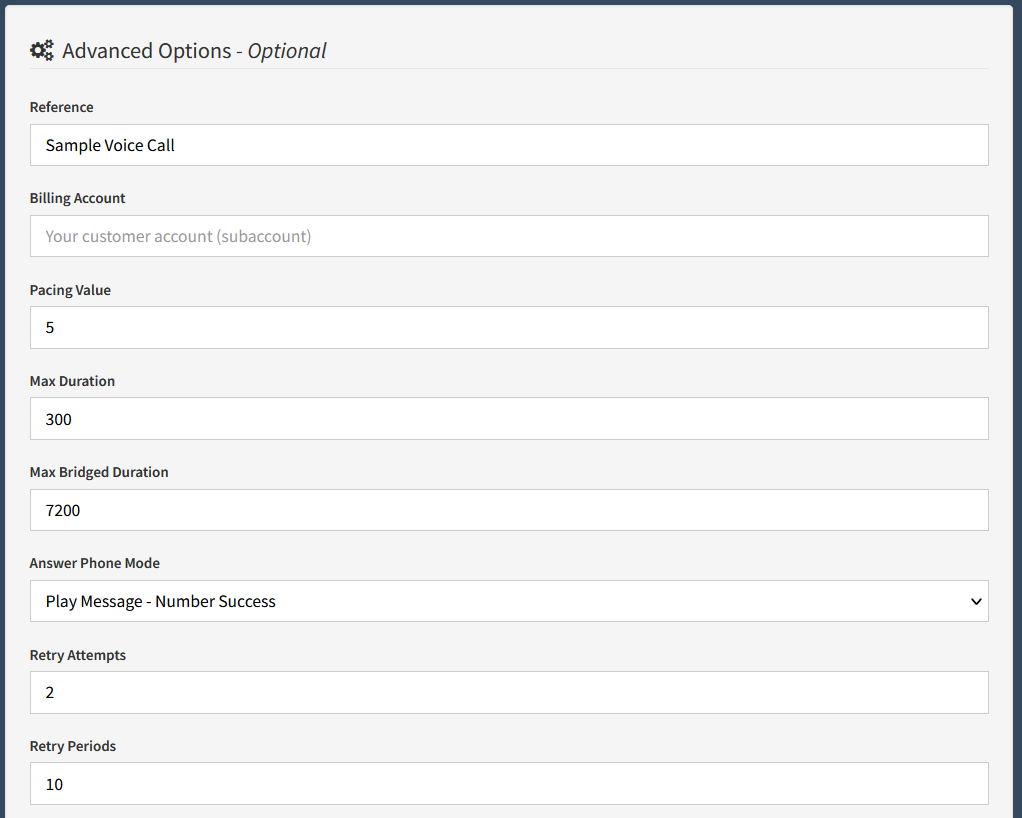Click the dropdown chevron on Answer Phone Mode
The width and height of the screenshot is (1022, 818).
(x=977, y=601)
